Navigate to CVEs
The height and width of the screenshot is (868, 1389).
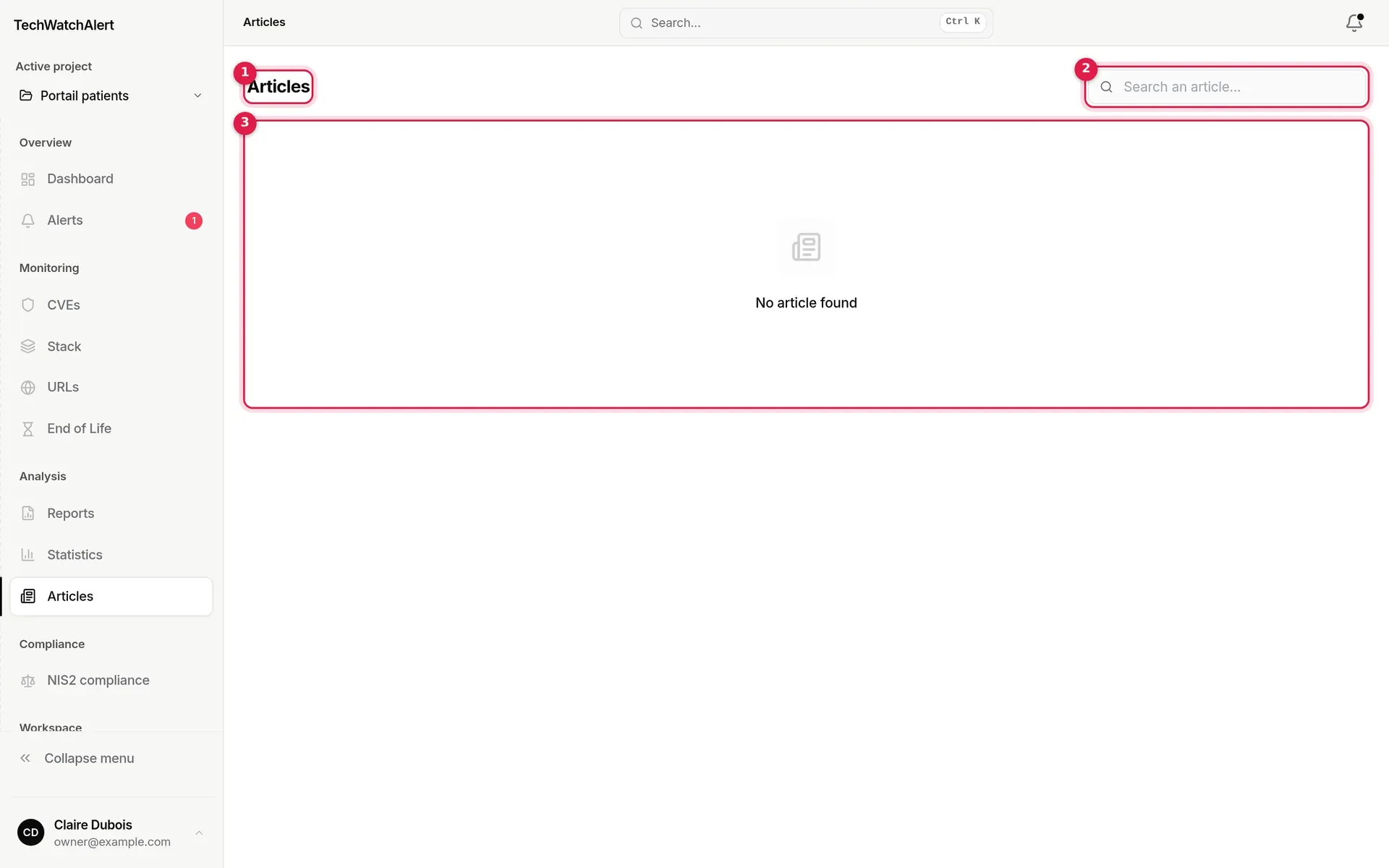pos(111,305)
